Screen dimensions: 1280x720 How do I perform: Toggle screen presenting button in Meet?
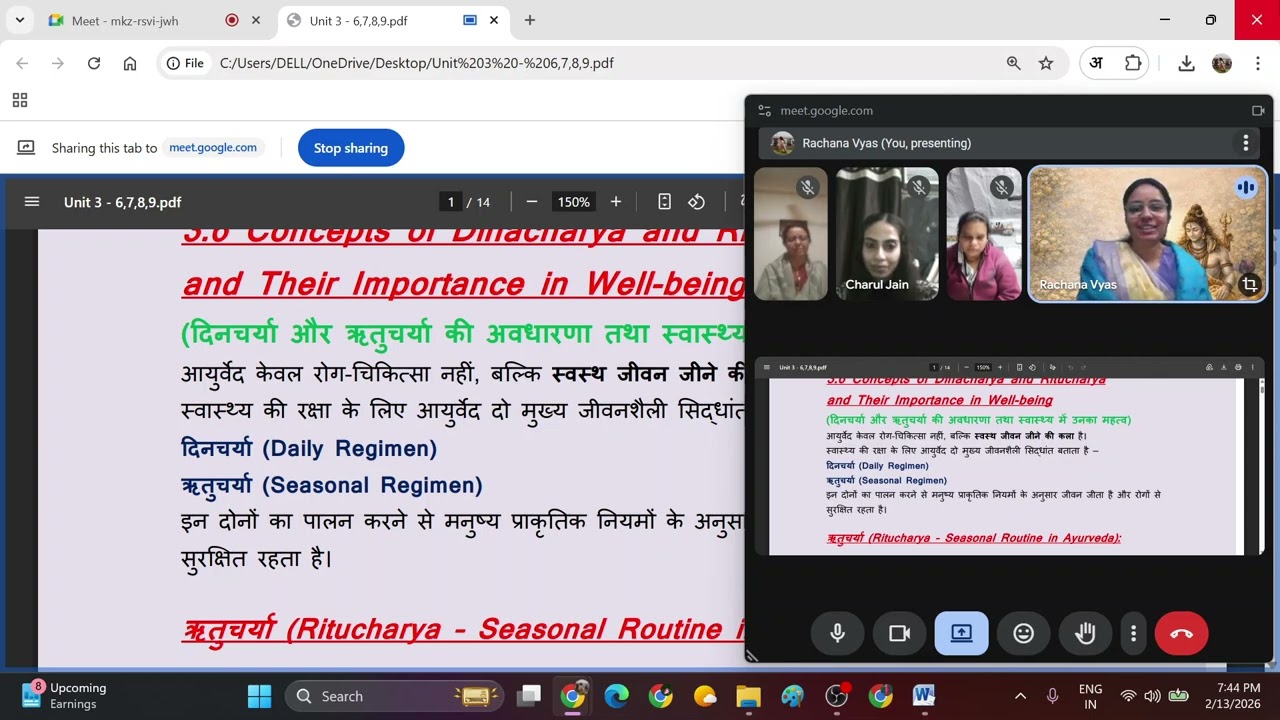(961, 633)
